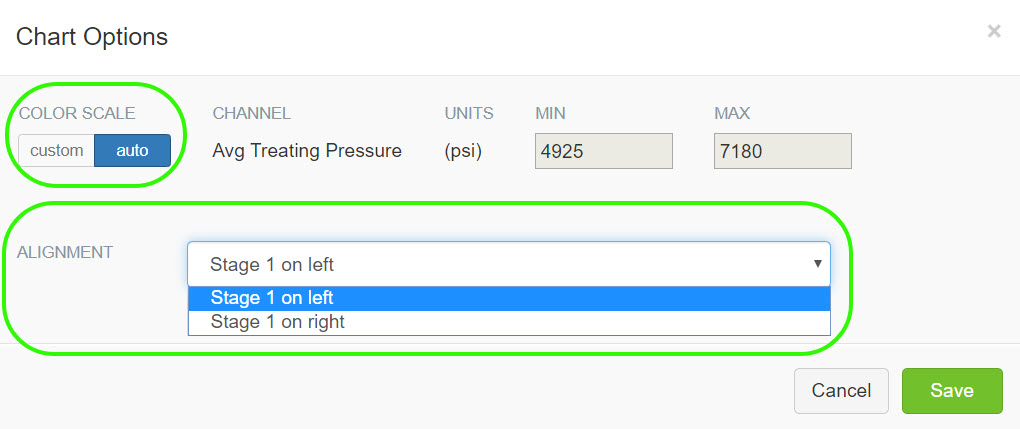Open the Alignment combo box
The width and height of the screenshot is (1020, 429).
pyautogui.click(x=508, y=264)
